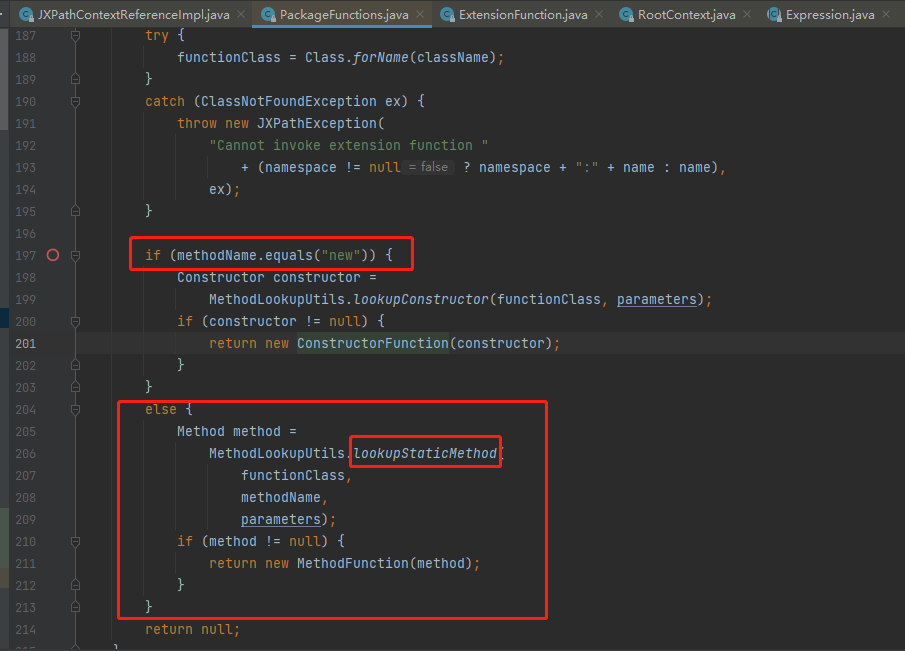Click the underlined parameters on line 199

pos(657,300)
